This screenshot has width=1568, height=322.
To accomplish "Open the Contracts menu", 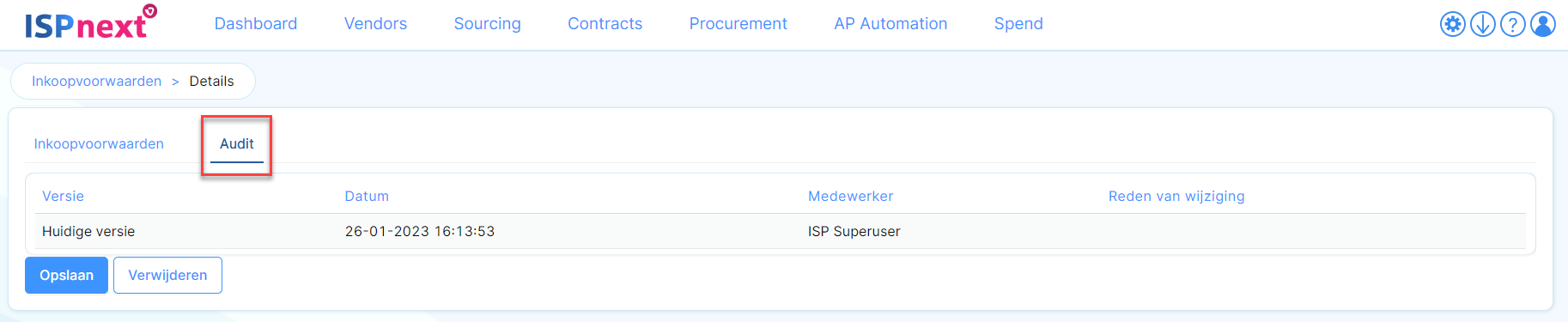I will (605, 24).
